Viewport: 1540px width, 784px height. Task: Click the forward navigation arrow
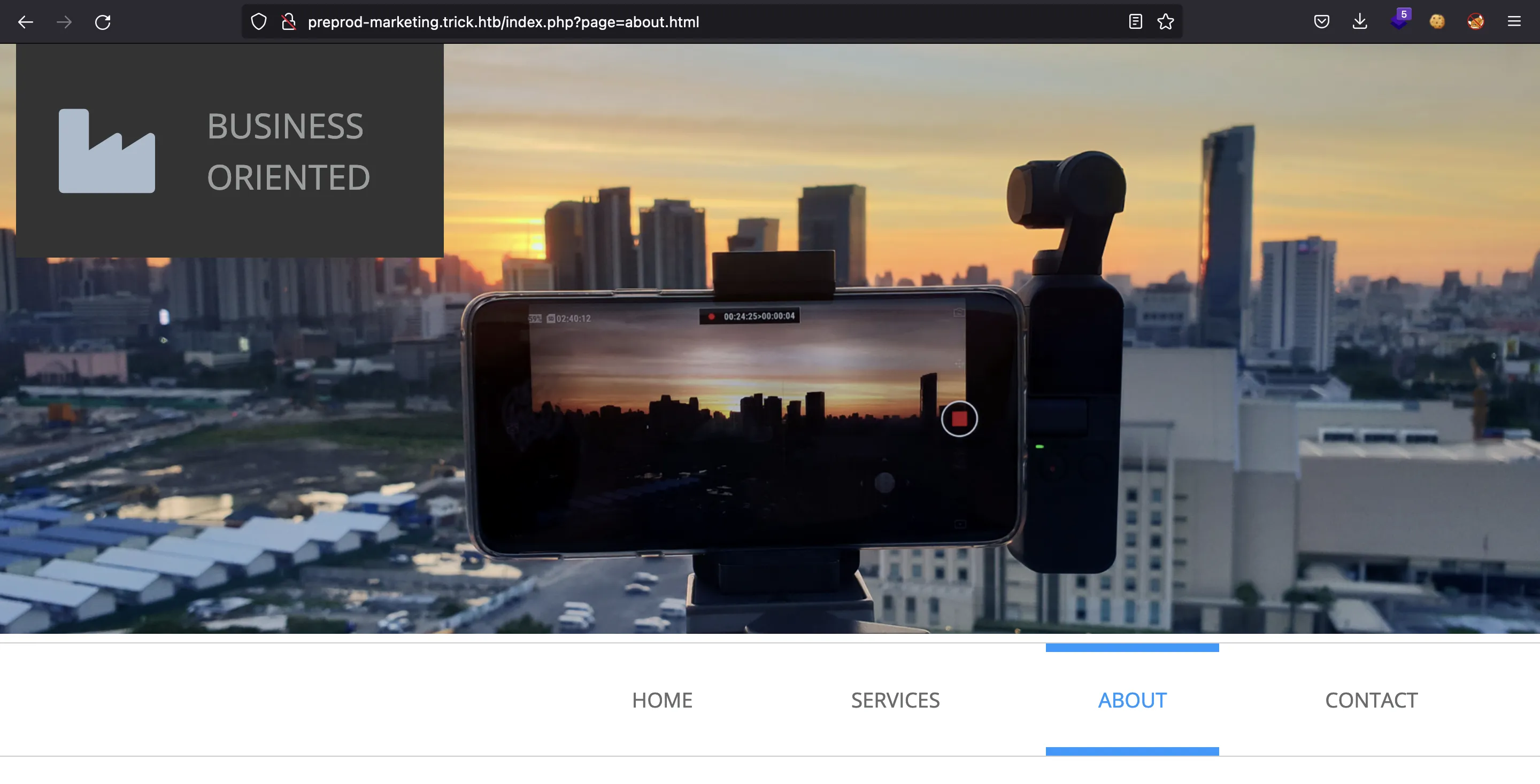(x=64, y=22)
